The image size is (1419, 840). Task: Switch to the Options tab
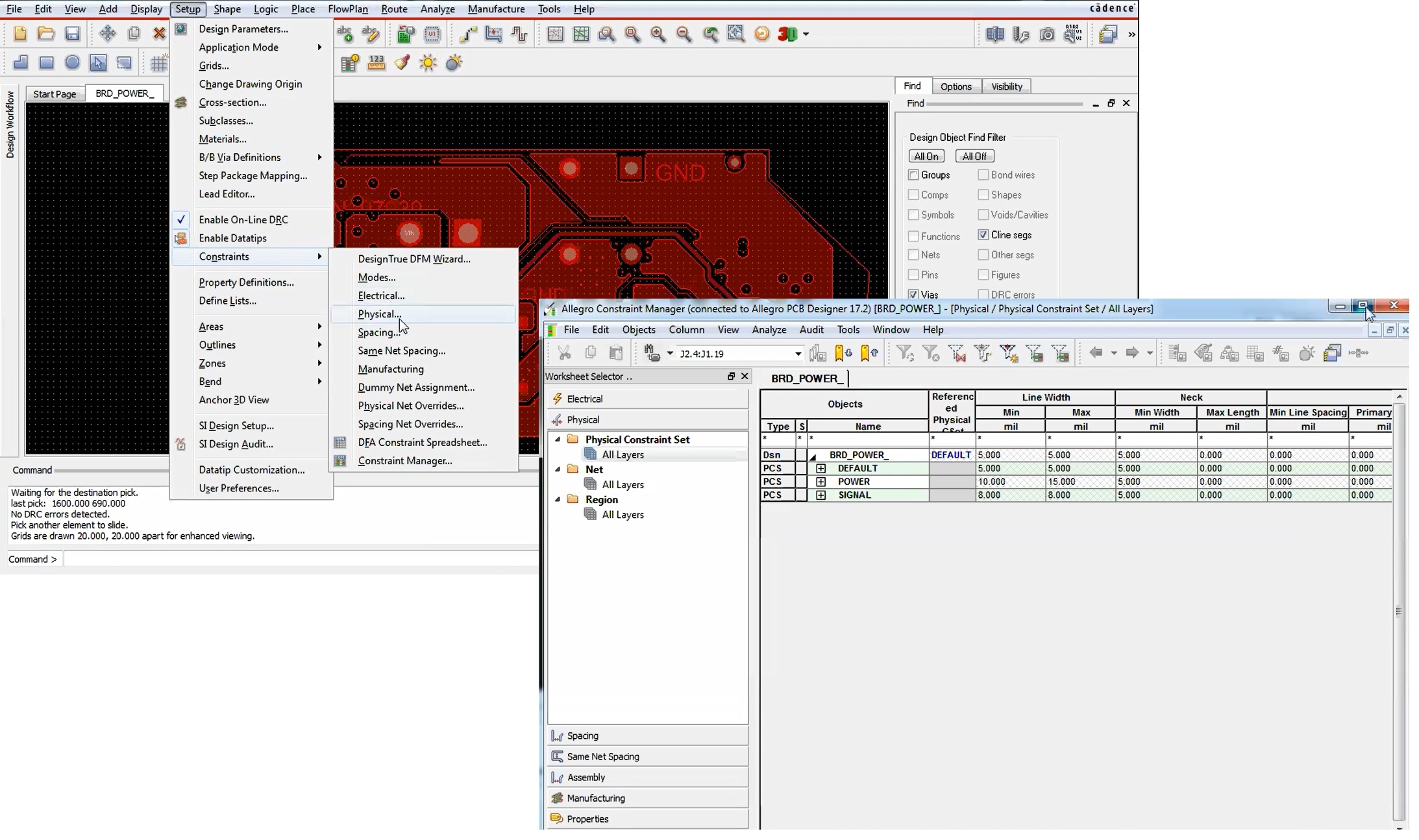[x=956, y=86]
